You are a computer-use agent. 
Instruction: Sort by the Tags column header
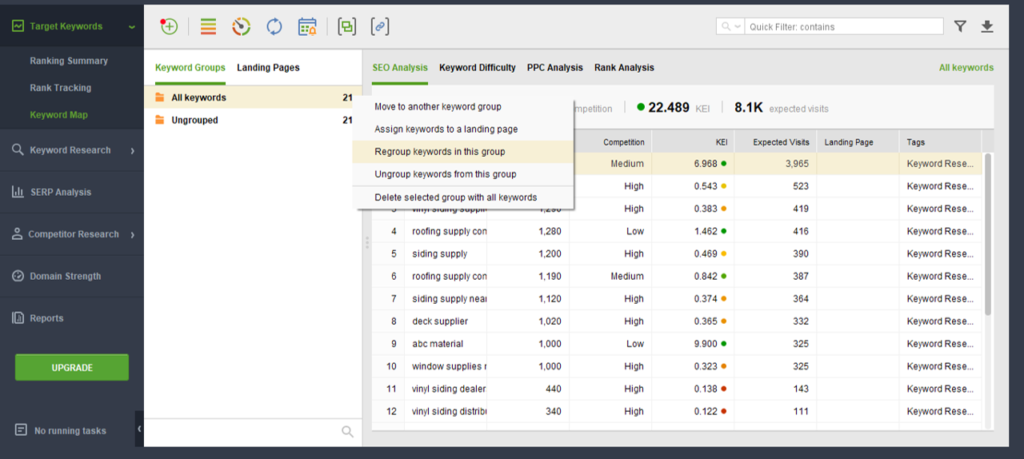click(940, 142)
